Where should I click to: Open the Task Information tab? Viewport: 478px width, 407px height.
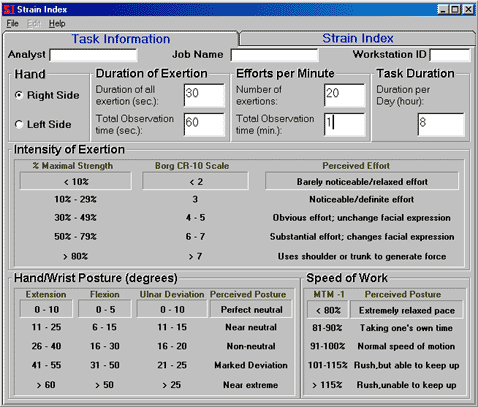tap(121, 39)
